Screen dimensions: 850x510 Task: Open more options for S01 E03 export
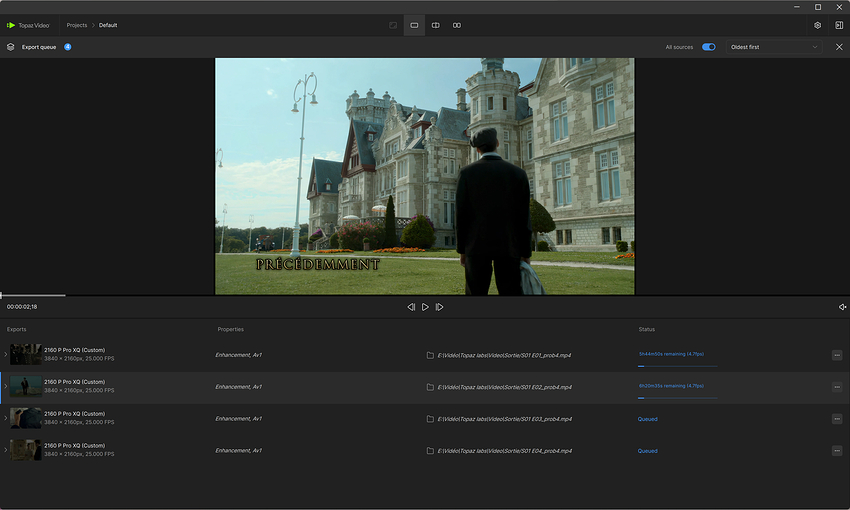click(x=837, y=419)
